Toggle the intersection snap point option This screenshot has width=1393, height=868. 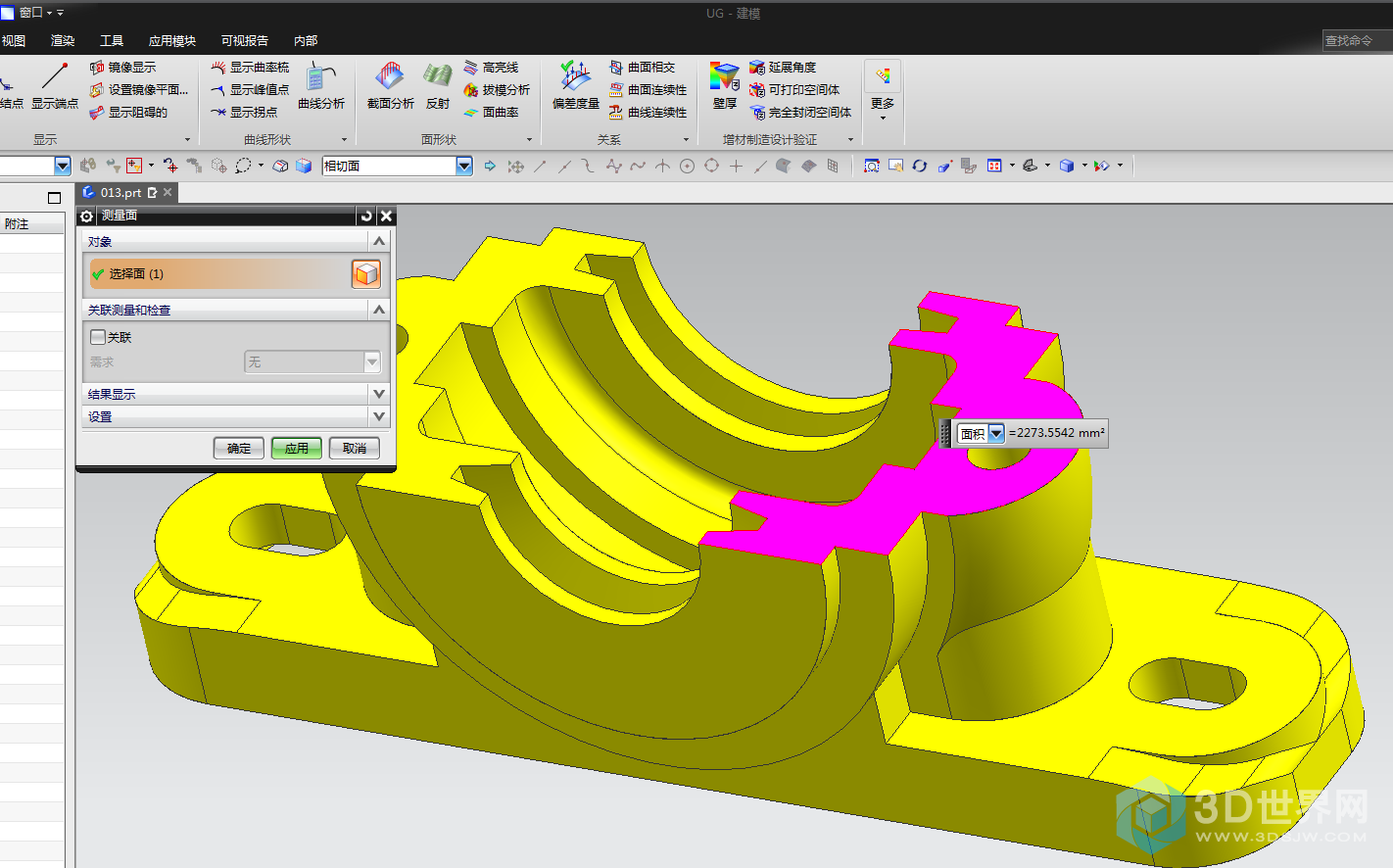663,167
